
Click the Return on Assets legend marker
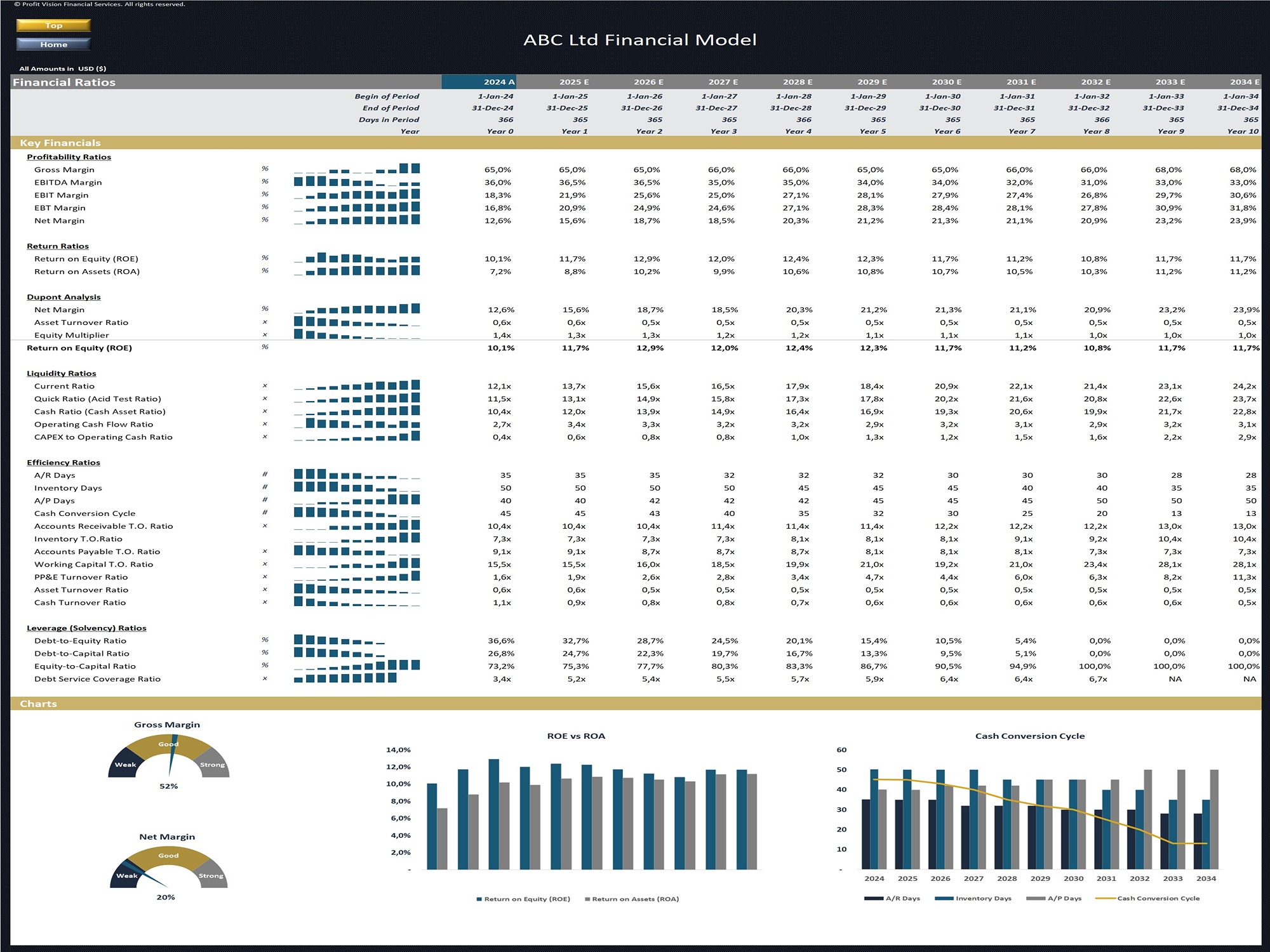tap(587, 899)
